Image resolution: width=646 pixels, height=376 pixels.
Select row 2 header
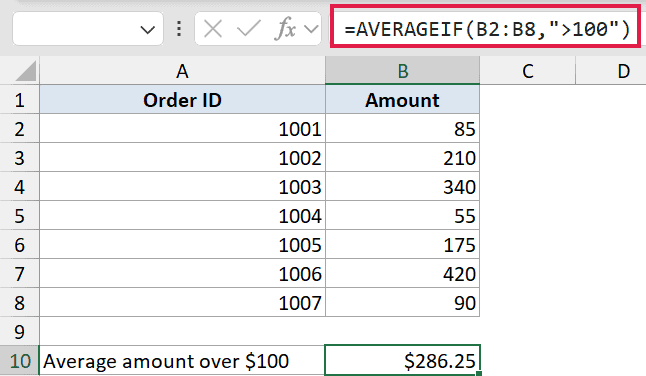[19, 128]
